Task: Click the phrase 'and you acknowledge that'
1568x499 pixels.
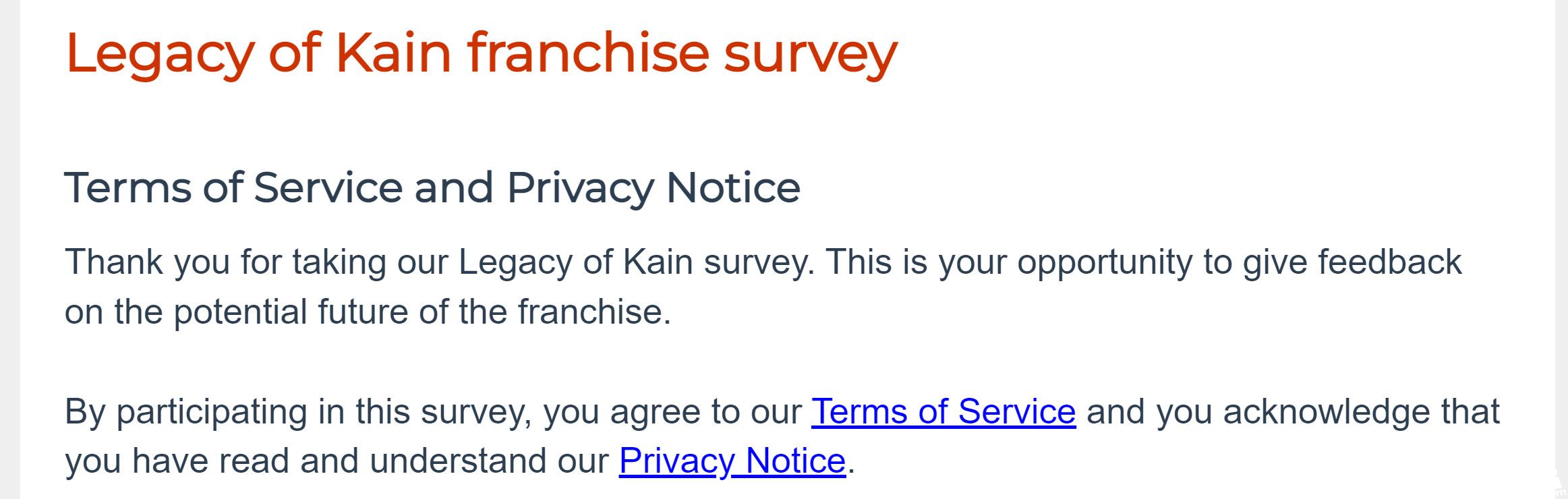Action: [x=1292, y=411]
